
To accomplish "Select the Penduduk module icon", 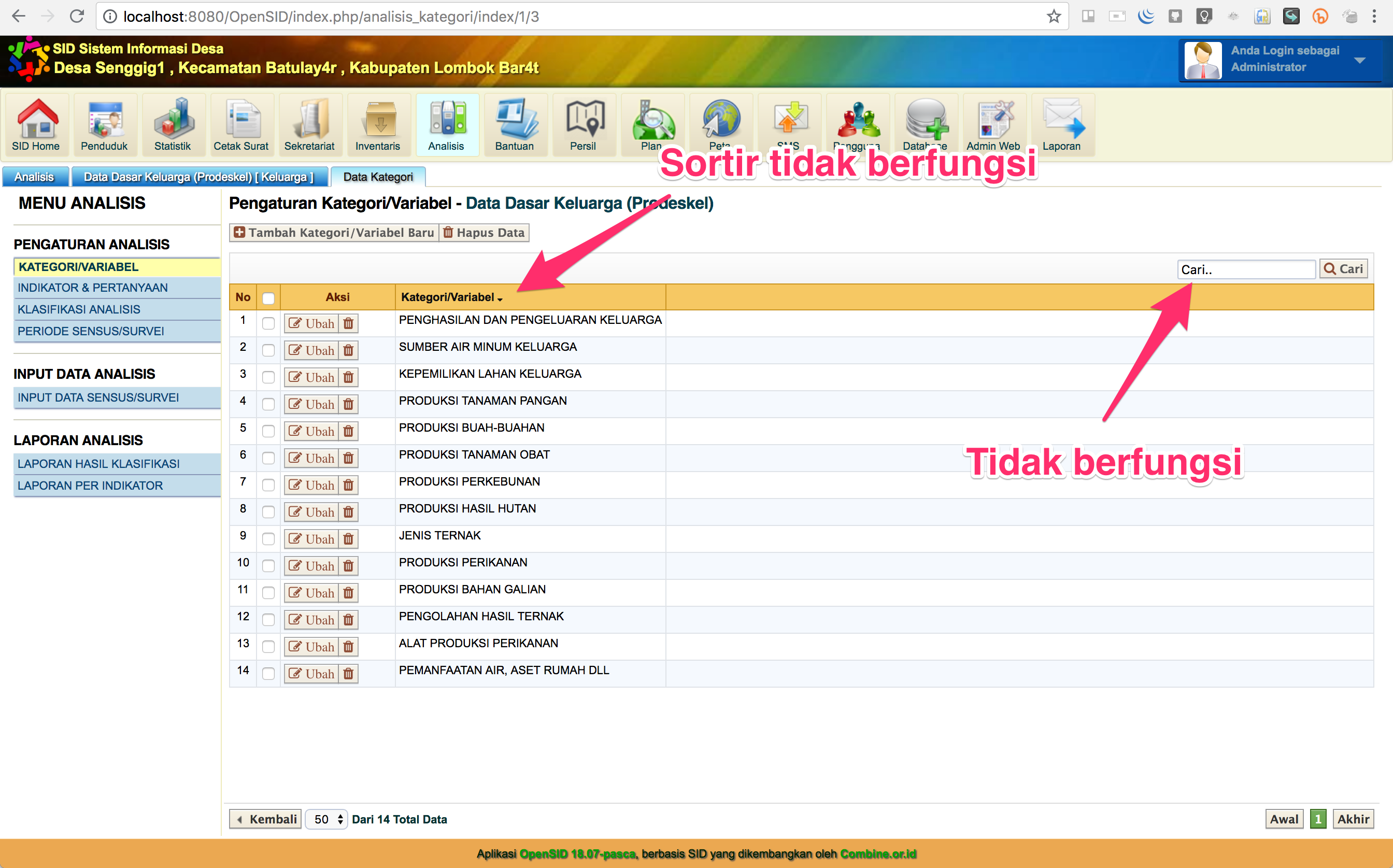I will (105, 124).
